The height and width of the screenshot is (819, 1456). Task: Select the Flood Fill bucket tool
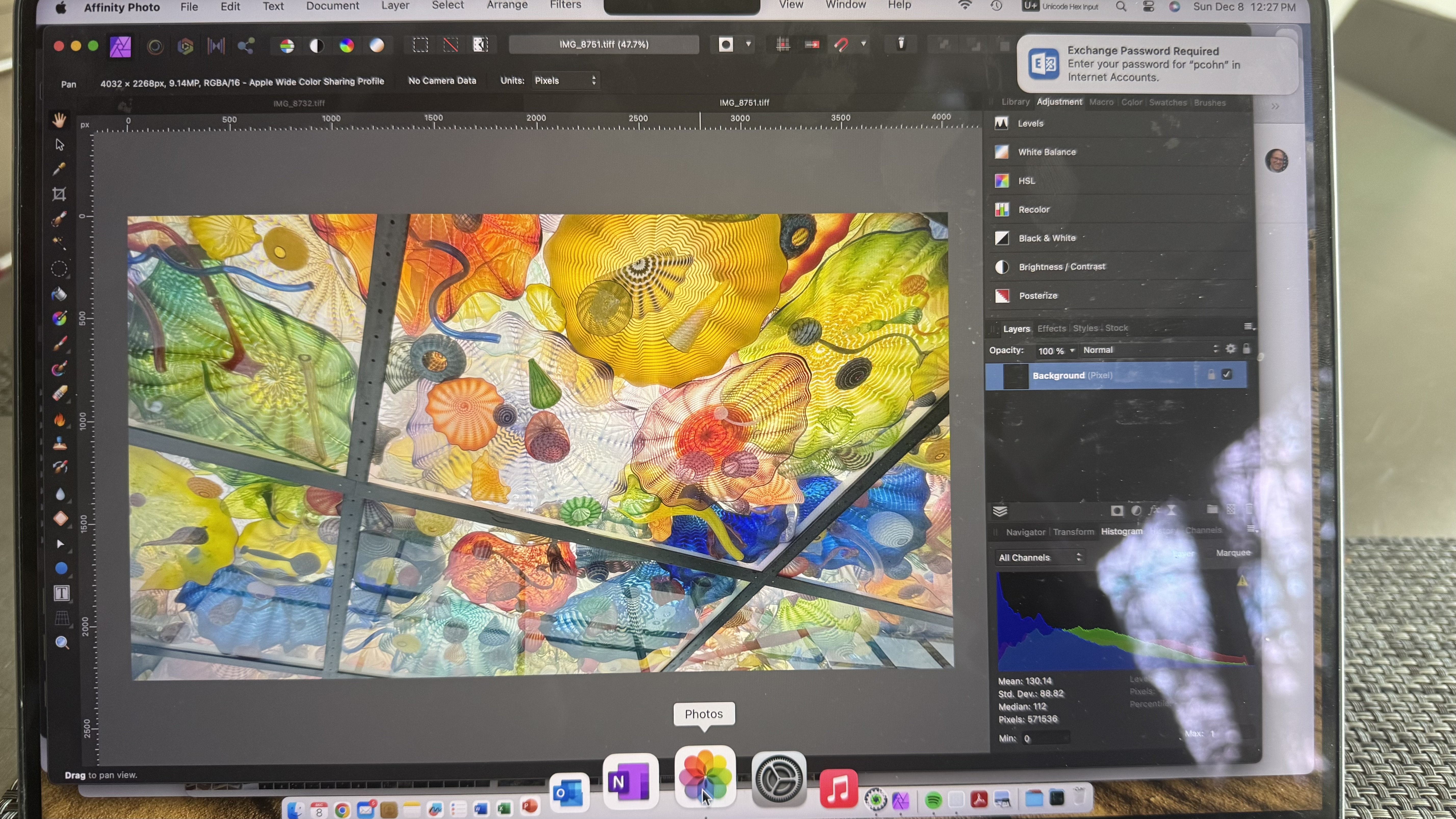coord(59,294)
